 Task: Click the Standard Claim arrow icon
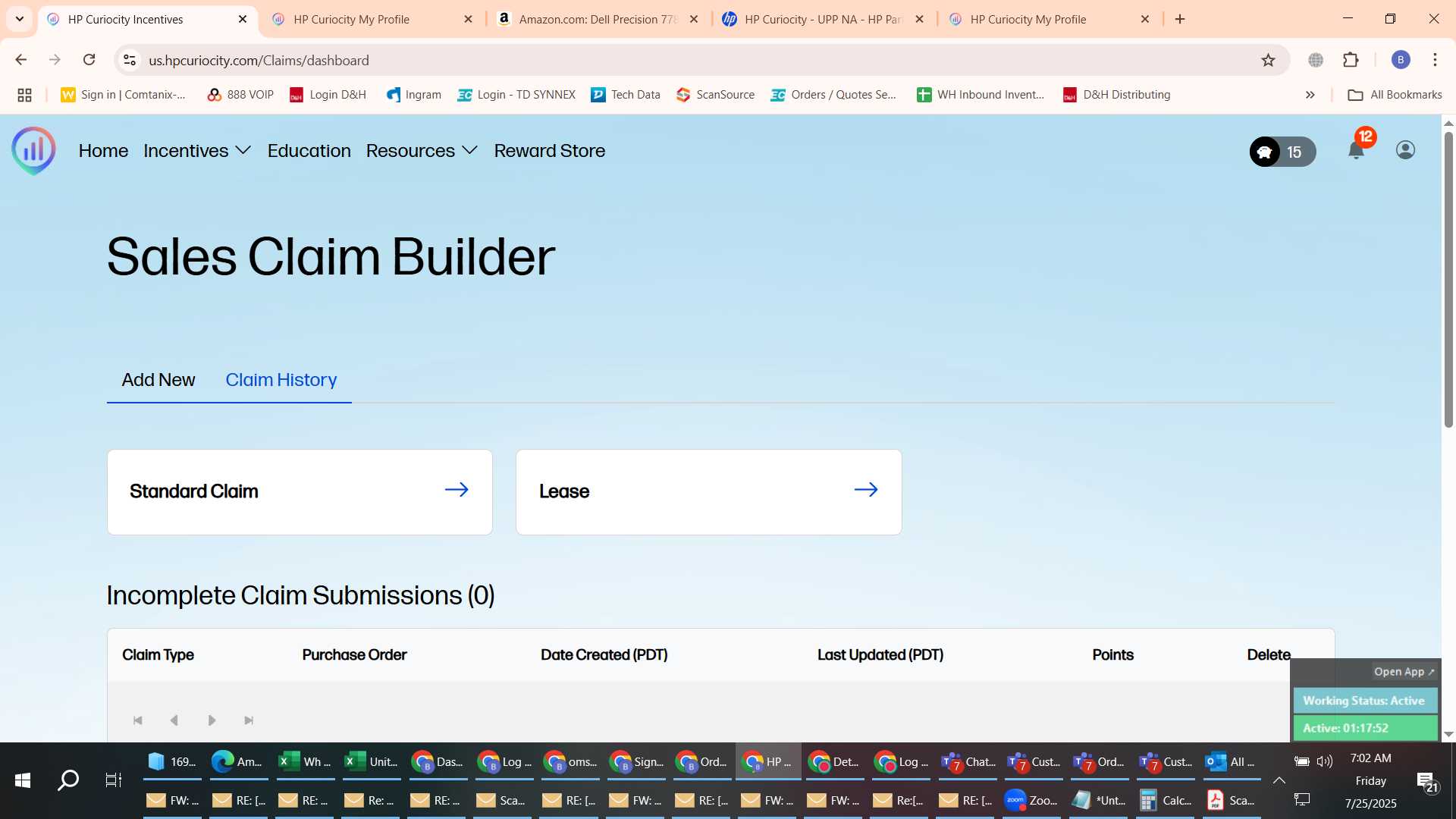[x=457, y=490]
